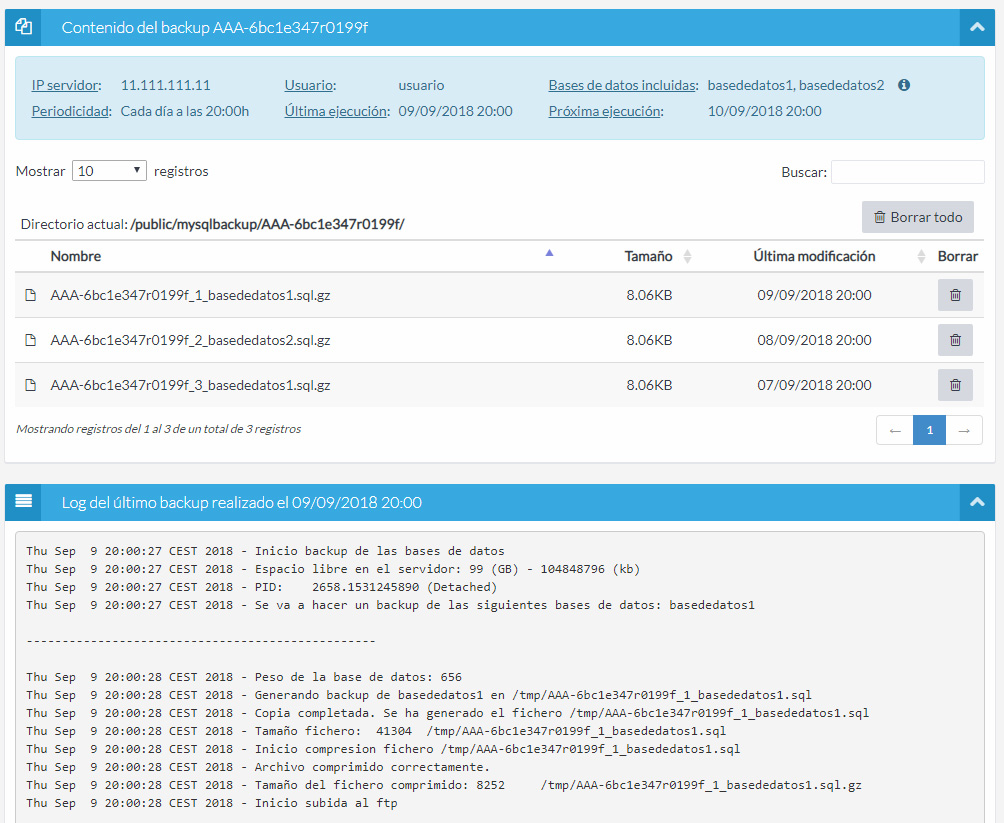Open the Mostrar registros count dropdown
This screenshot has height=823, width=1004.
pyautogui.click(x=110, y=171)
